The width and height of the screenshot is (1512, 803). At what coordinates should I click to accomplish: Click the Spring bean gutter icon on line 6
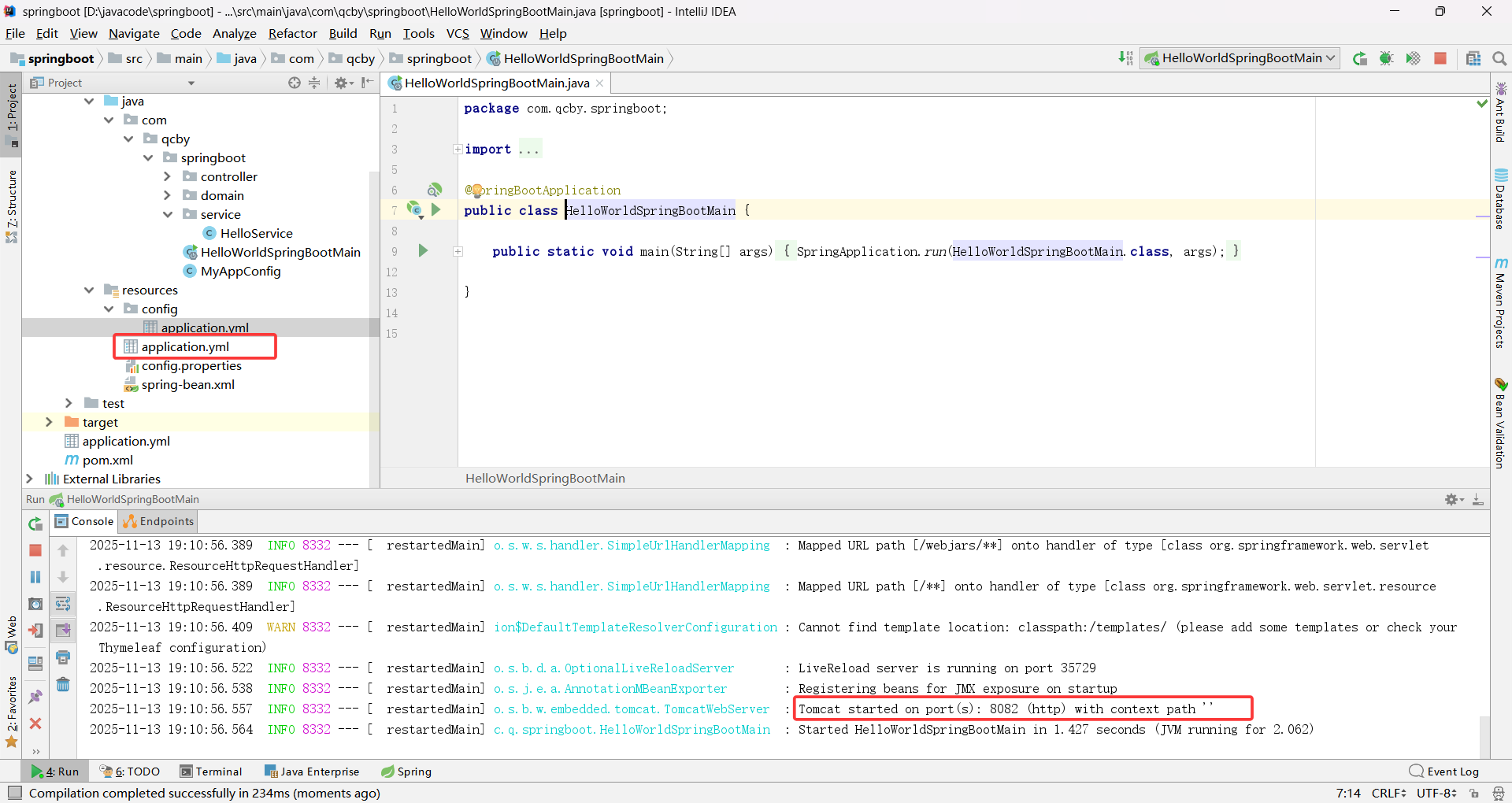(435, 190)
